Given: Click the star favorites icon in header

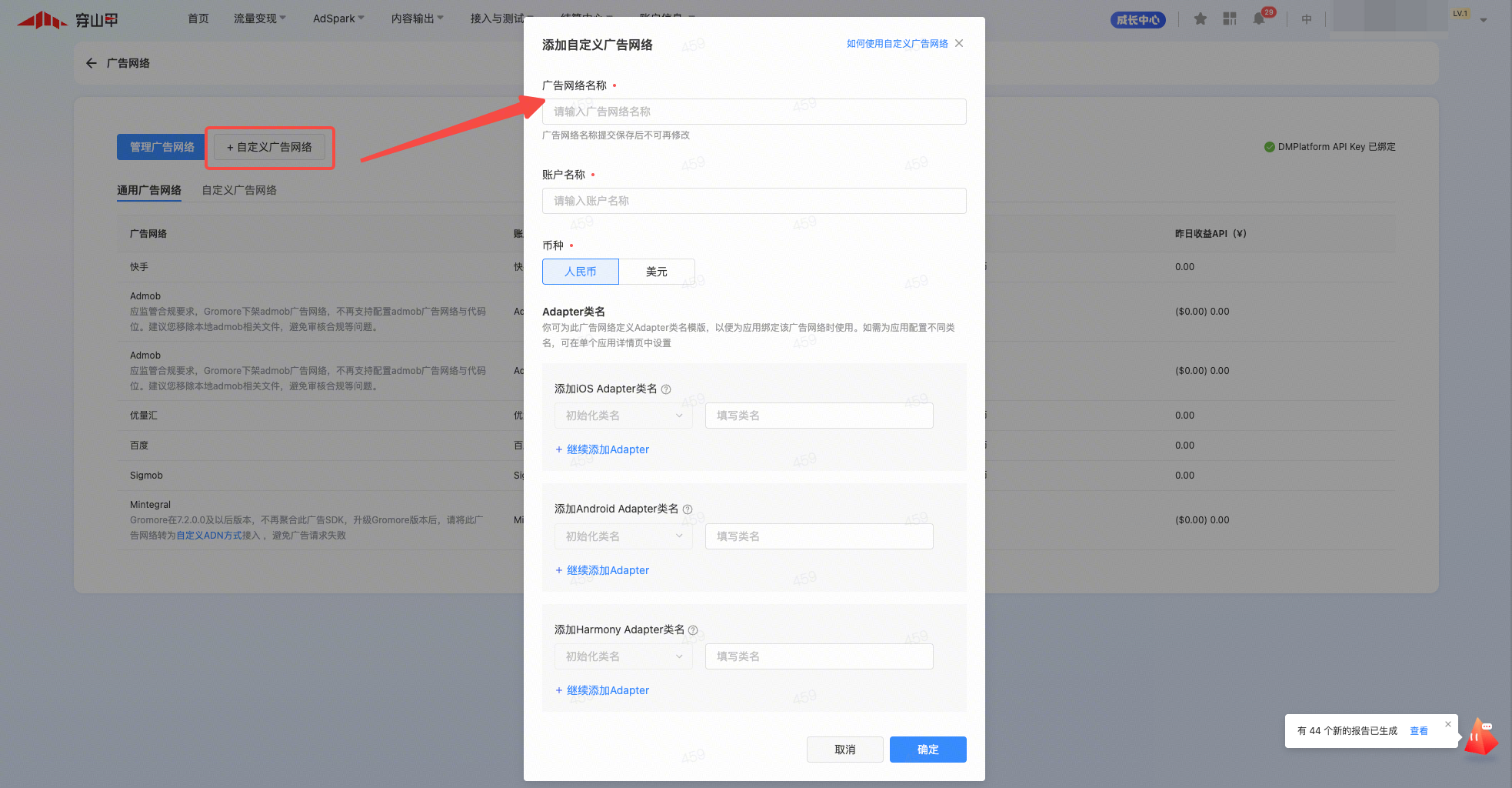Looking at the screenshot, I should coord(1200,19).
